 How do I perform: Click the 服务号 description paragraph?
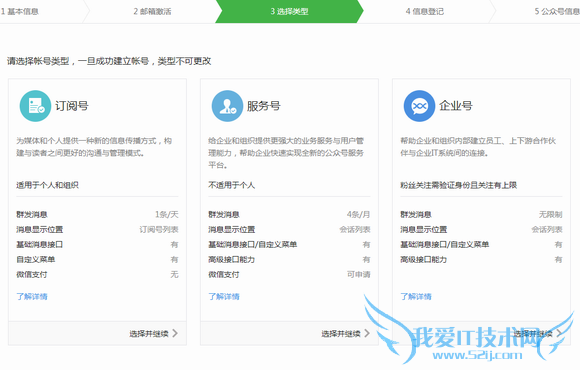286,153
